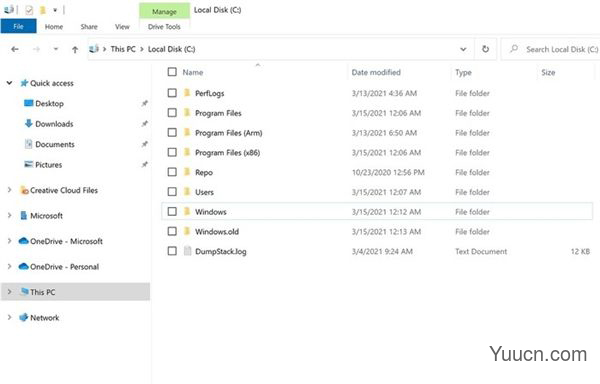
Task: Open Desktop in Quick access
Action: click(49, 104)
